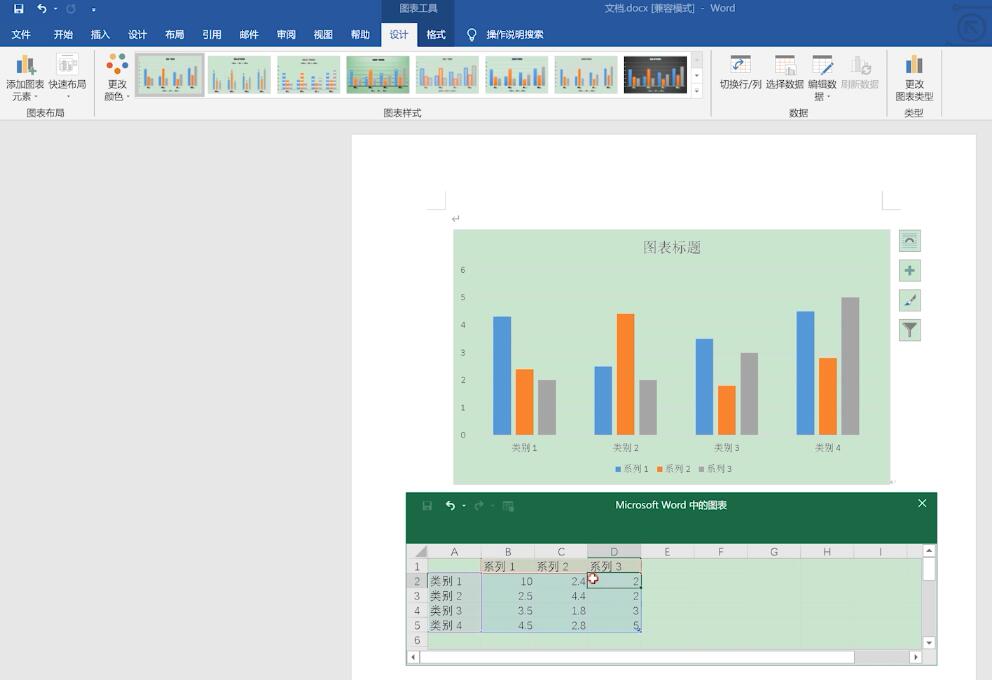Select the cell containing 1.8

[561, 610]
